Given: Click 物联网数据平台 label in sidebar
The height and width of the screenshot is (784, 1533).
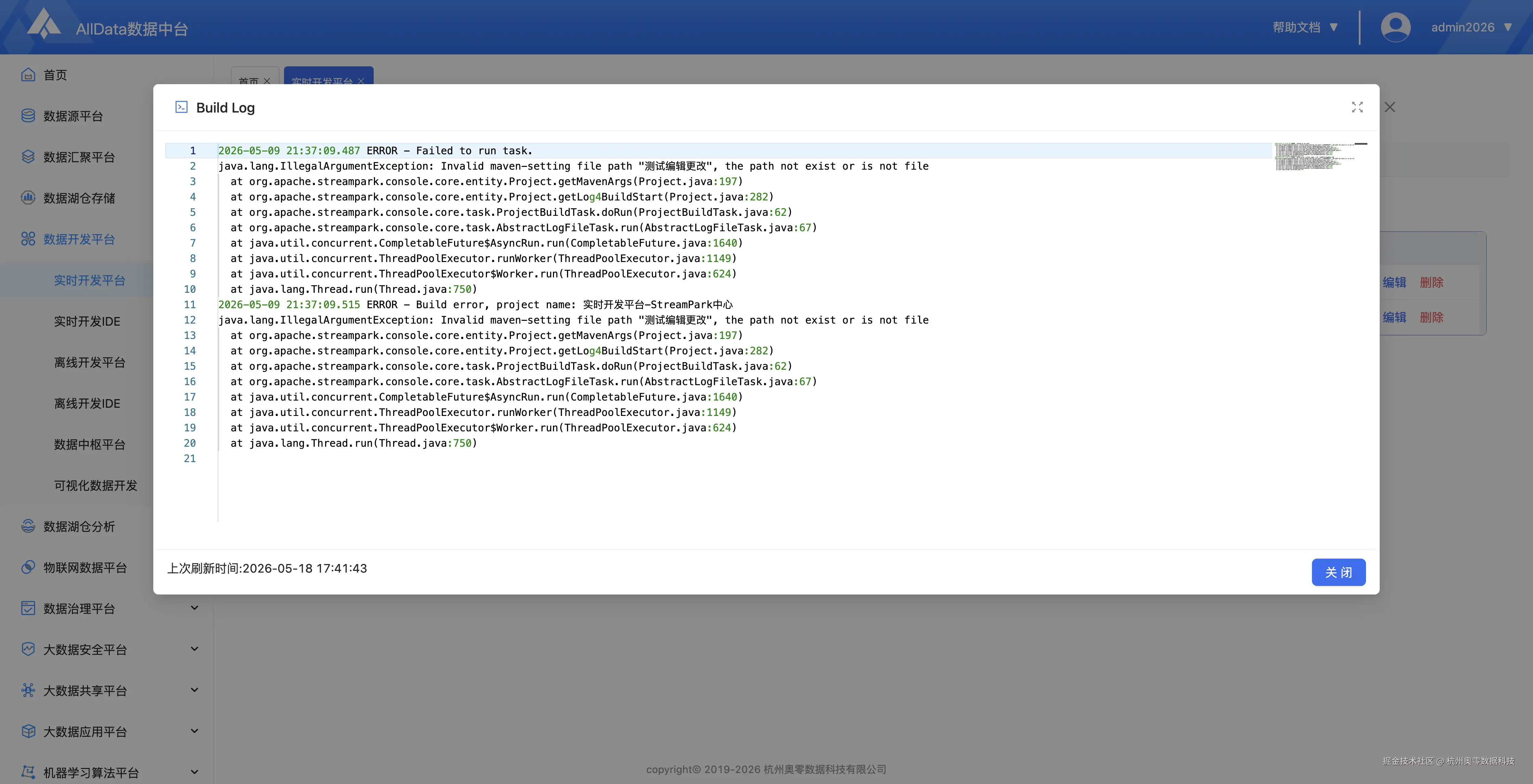Looking at the screenshot, I should 85,567.
